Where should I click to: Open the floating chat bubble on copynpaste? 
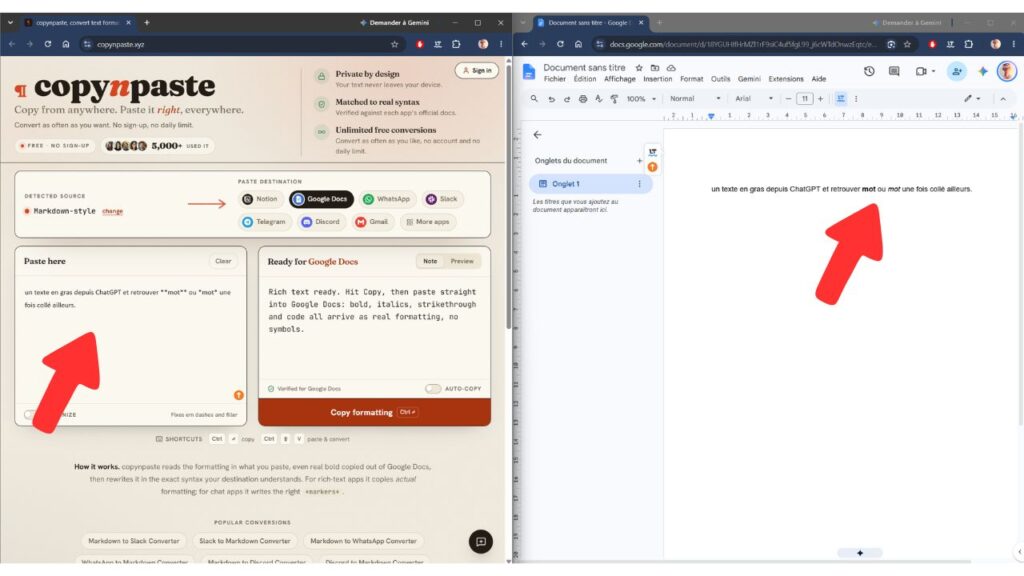481,541
